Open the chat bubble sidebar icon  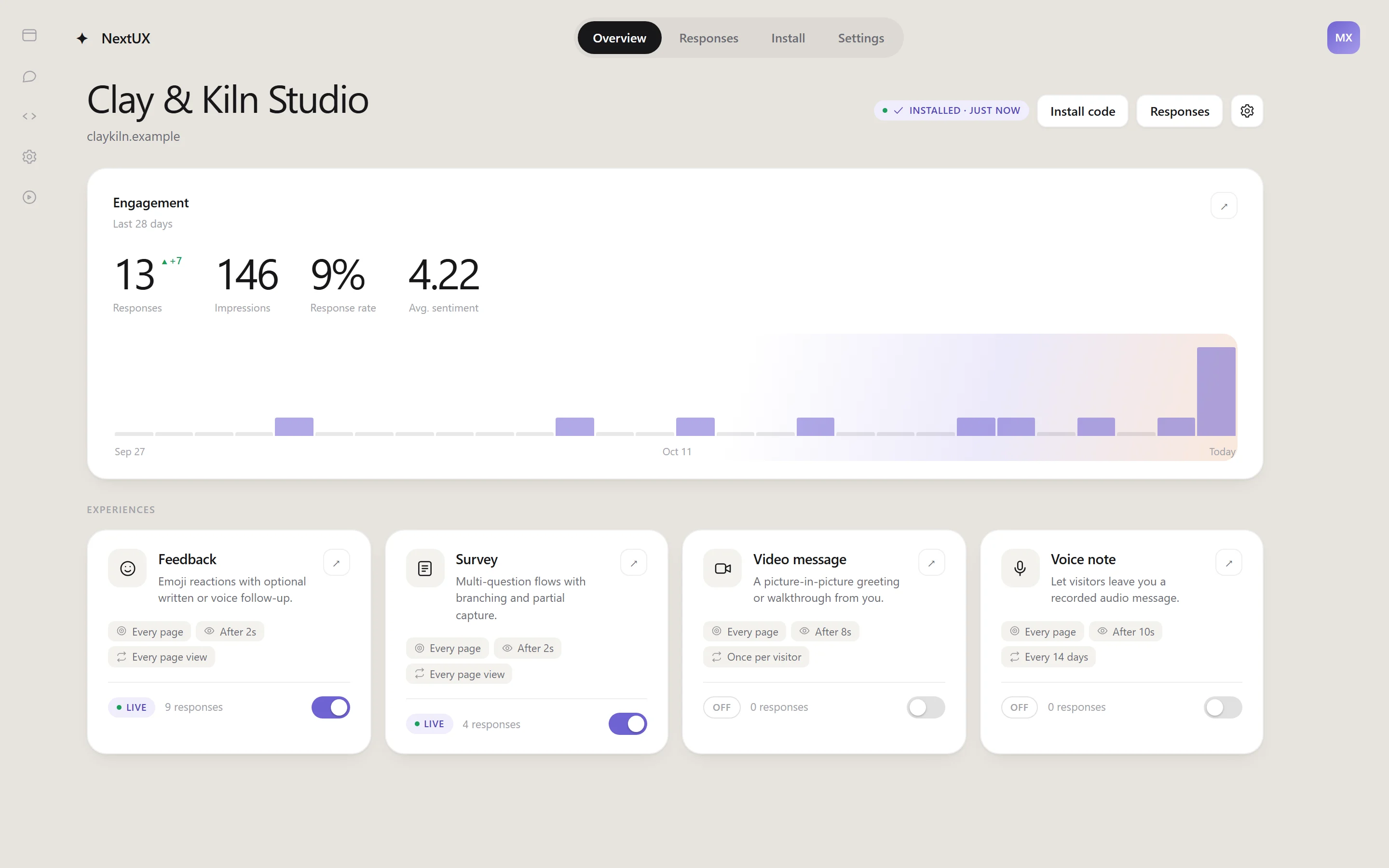pyautogui.click(x=29, y=76)
